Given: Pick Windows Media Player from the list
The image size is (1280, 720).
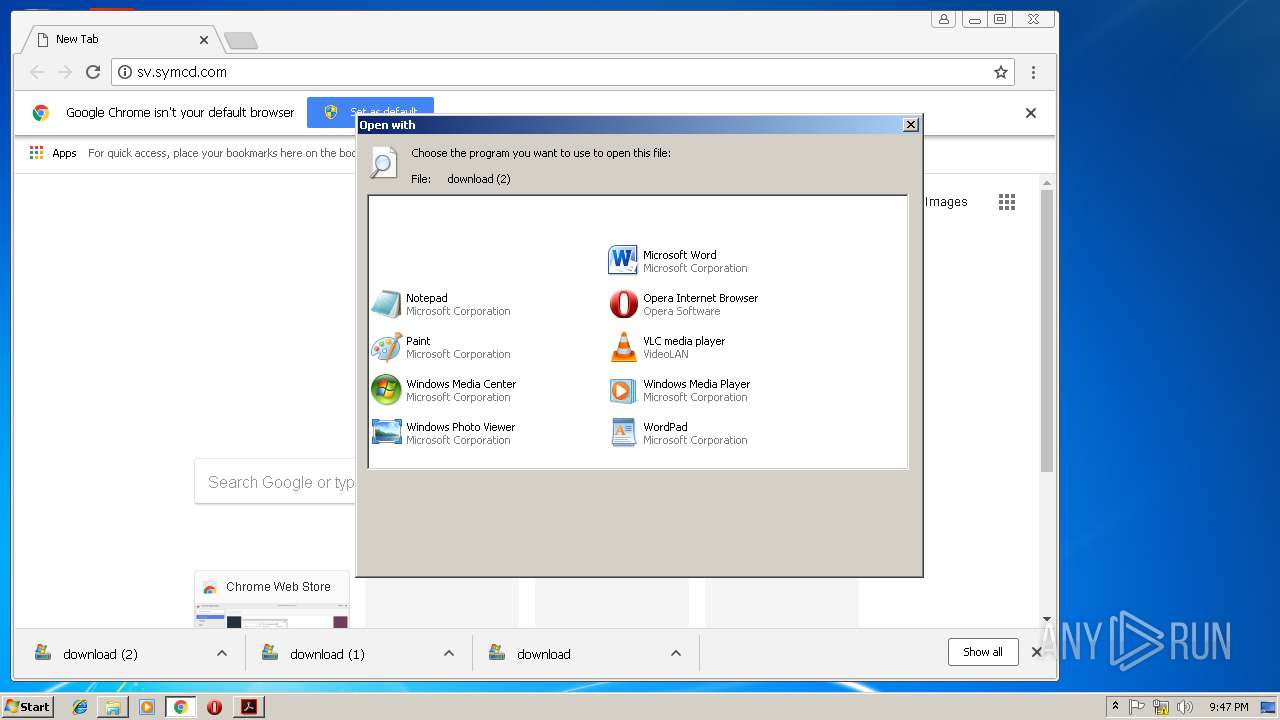Looking at the screenshot, I should (679, 390).
